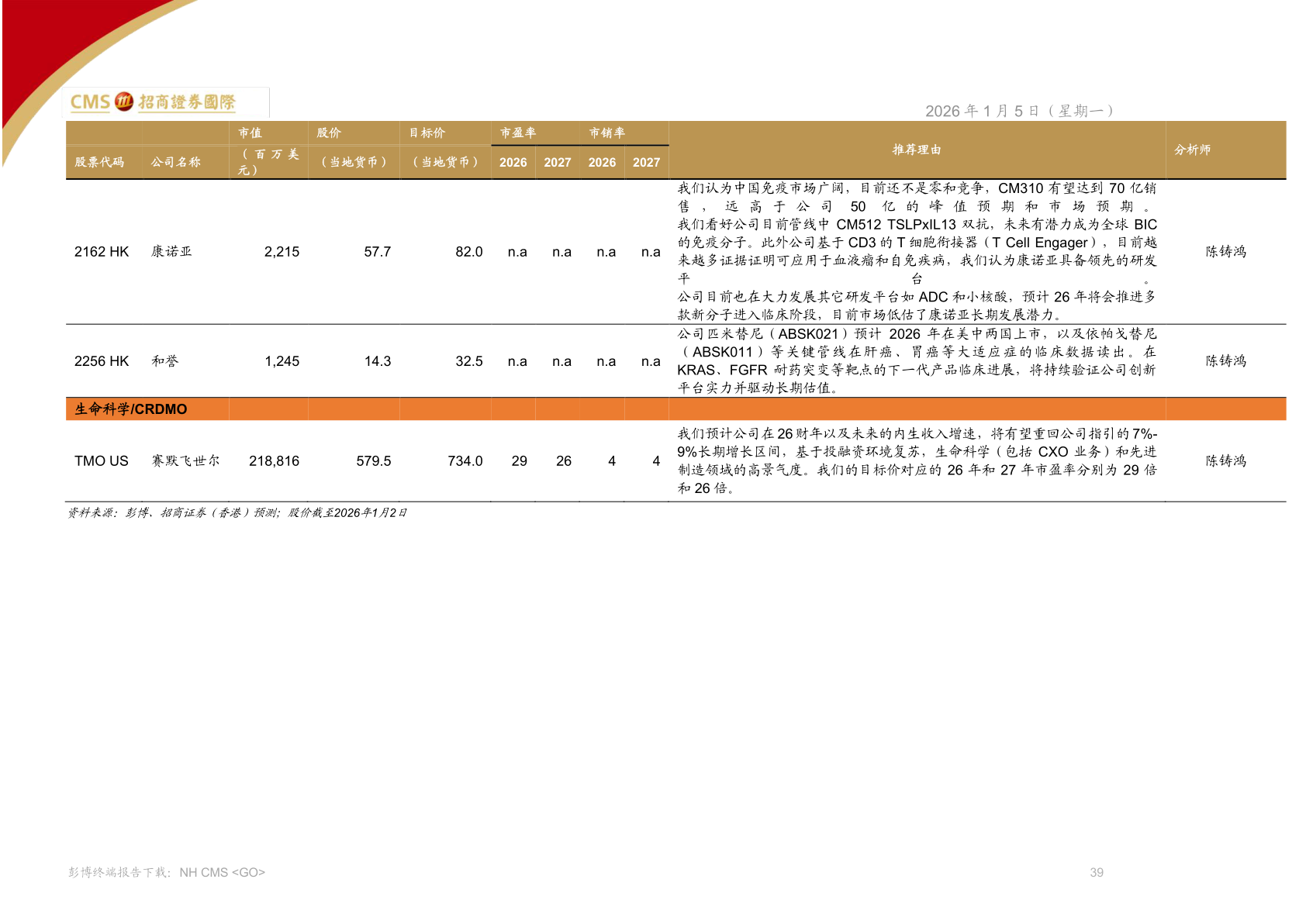
Task: Click the 2027 sub-header under 市销率
Action: point(646,162)
